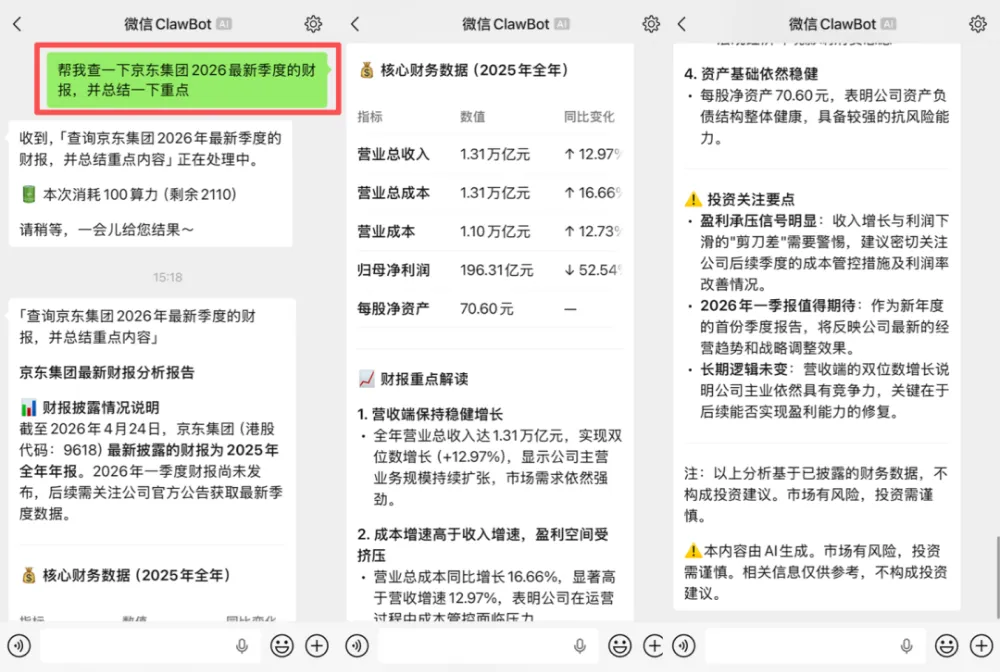Tap microphone icon in middle message field
Viewport: 1000px width, 672px height.
coord(580,646)
